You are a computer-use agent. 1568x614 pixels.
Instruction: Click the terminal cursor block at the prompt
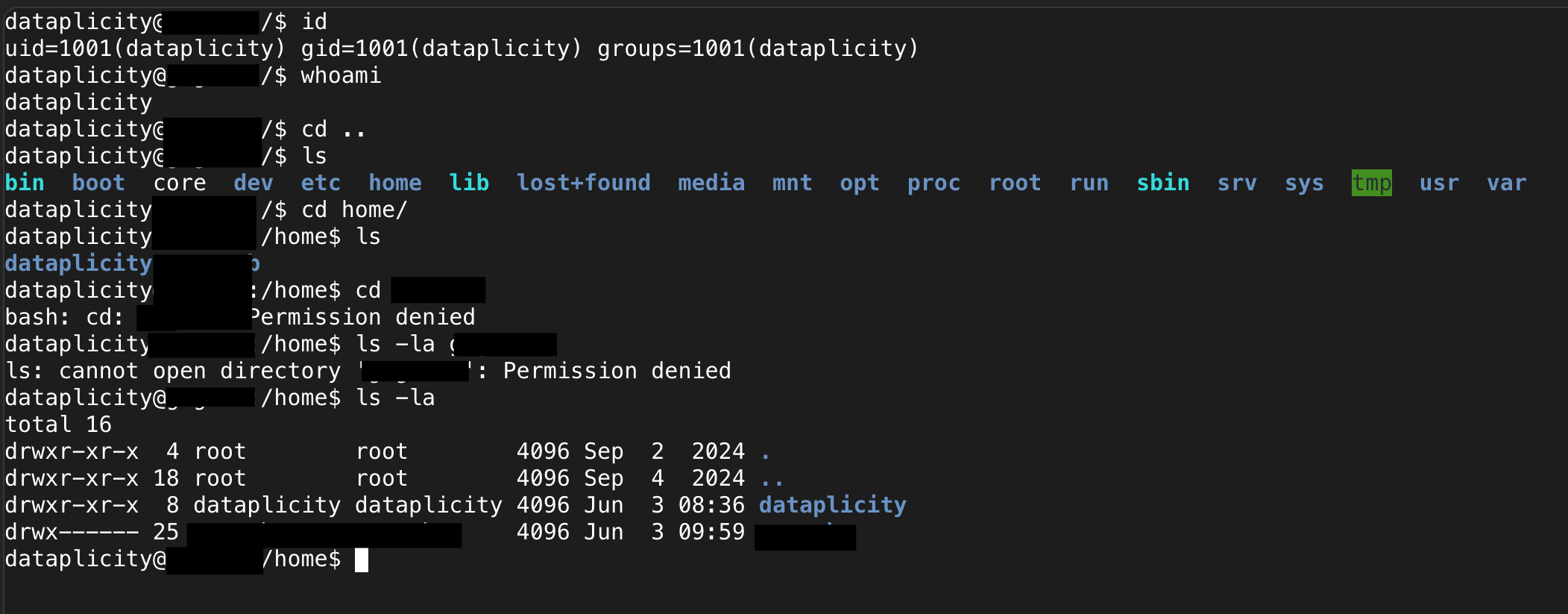tap(362, 560)
